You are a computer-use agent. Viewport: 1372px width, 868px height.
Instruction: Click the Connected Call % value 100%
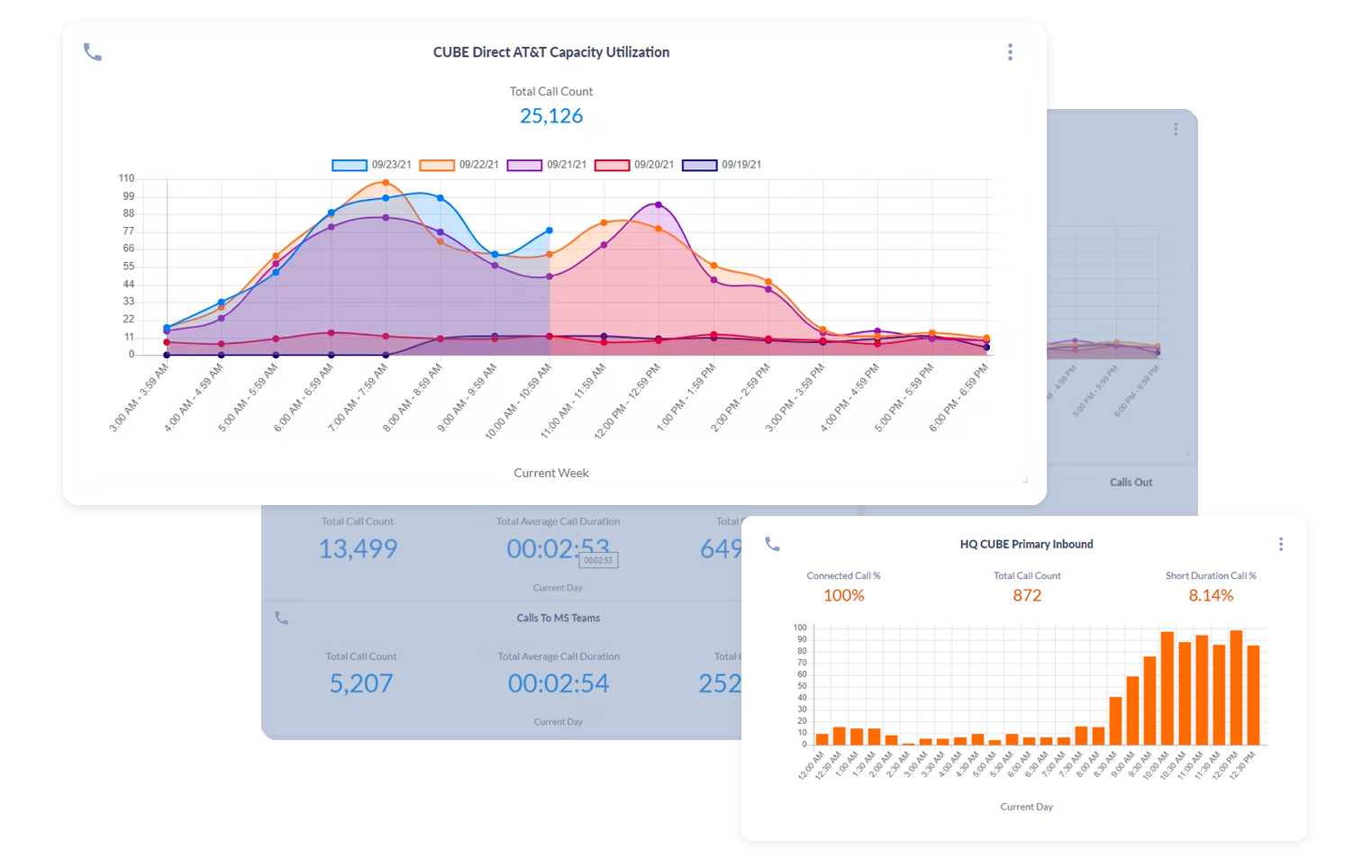[844, 595]
